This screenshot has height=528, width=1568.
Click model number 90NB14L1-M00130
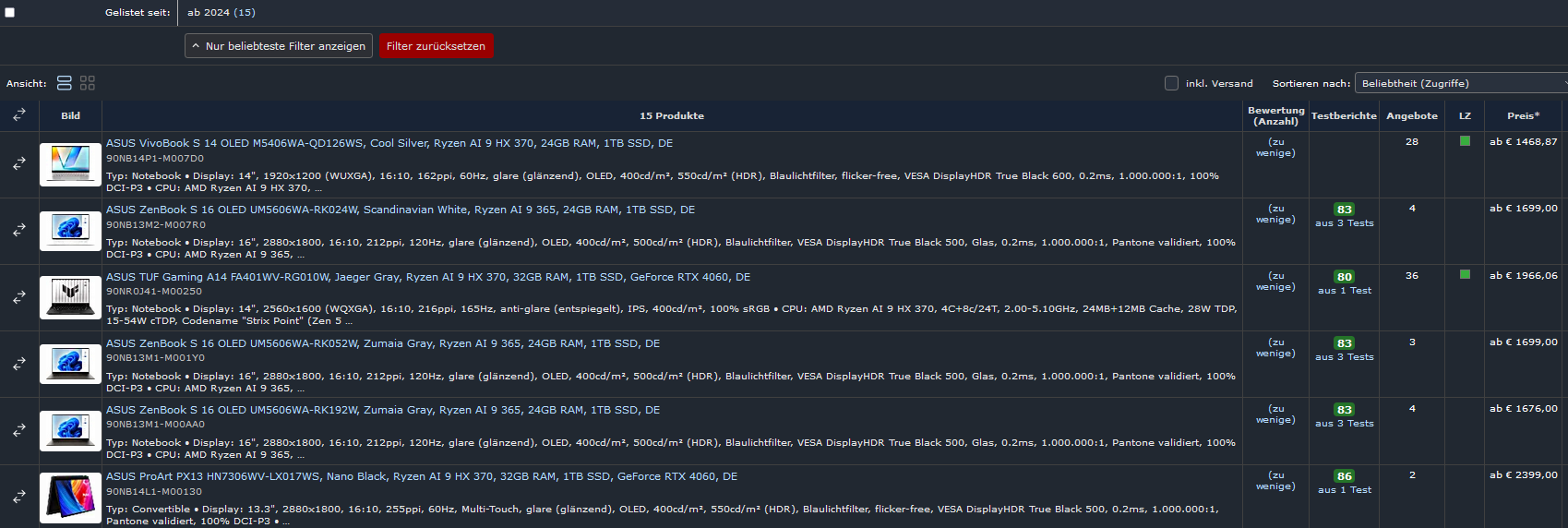coord(154,491)
